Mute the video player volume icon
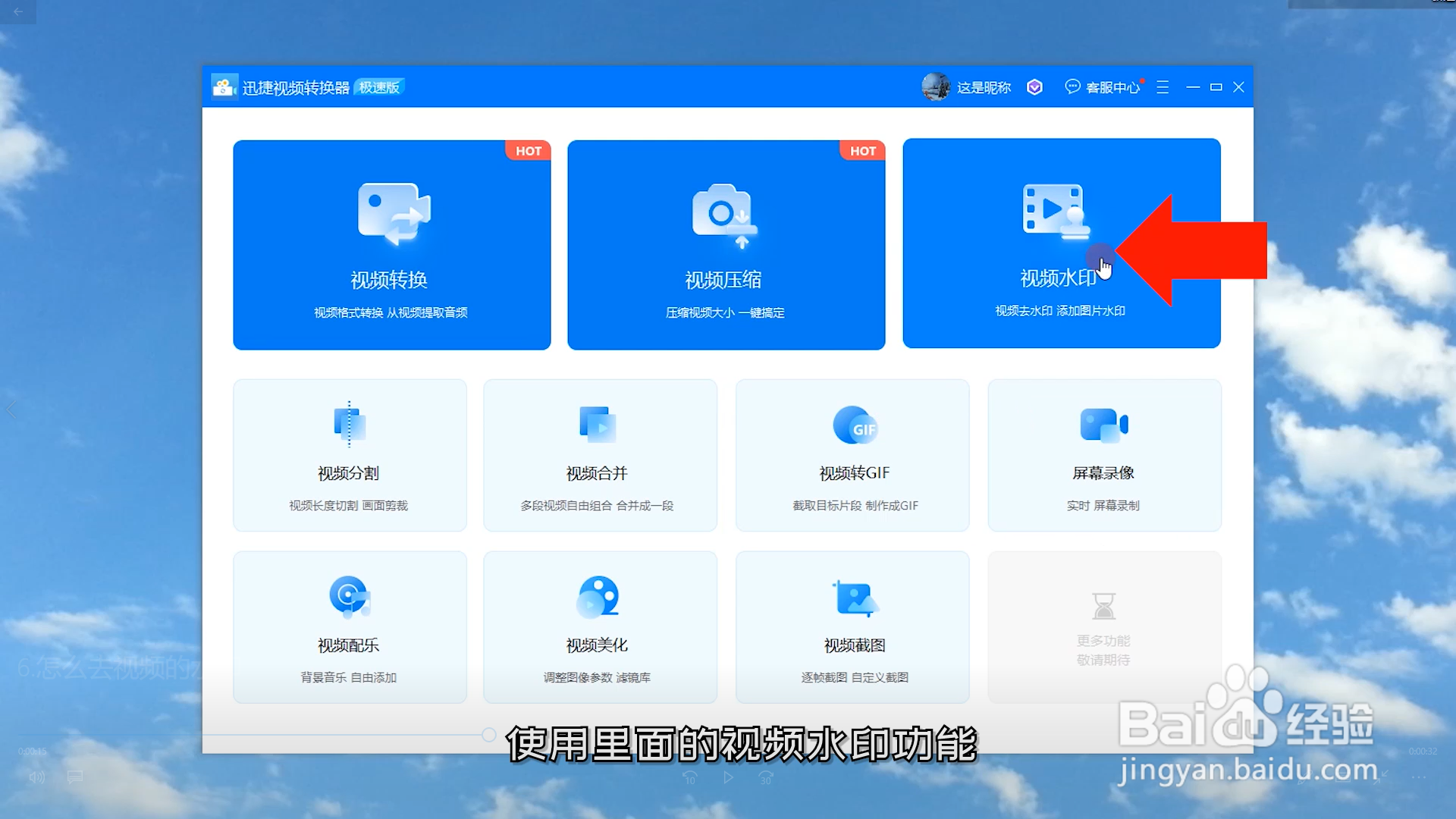 (36, 777)
